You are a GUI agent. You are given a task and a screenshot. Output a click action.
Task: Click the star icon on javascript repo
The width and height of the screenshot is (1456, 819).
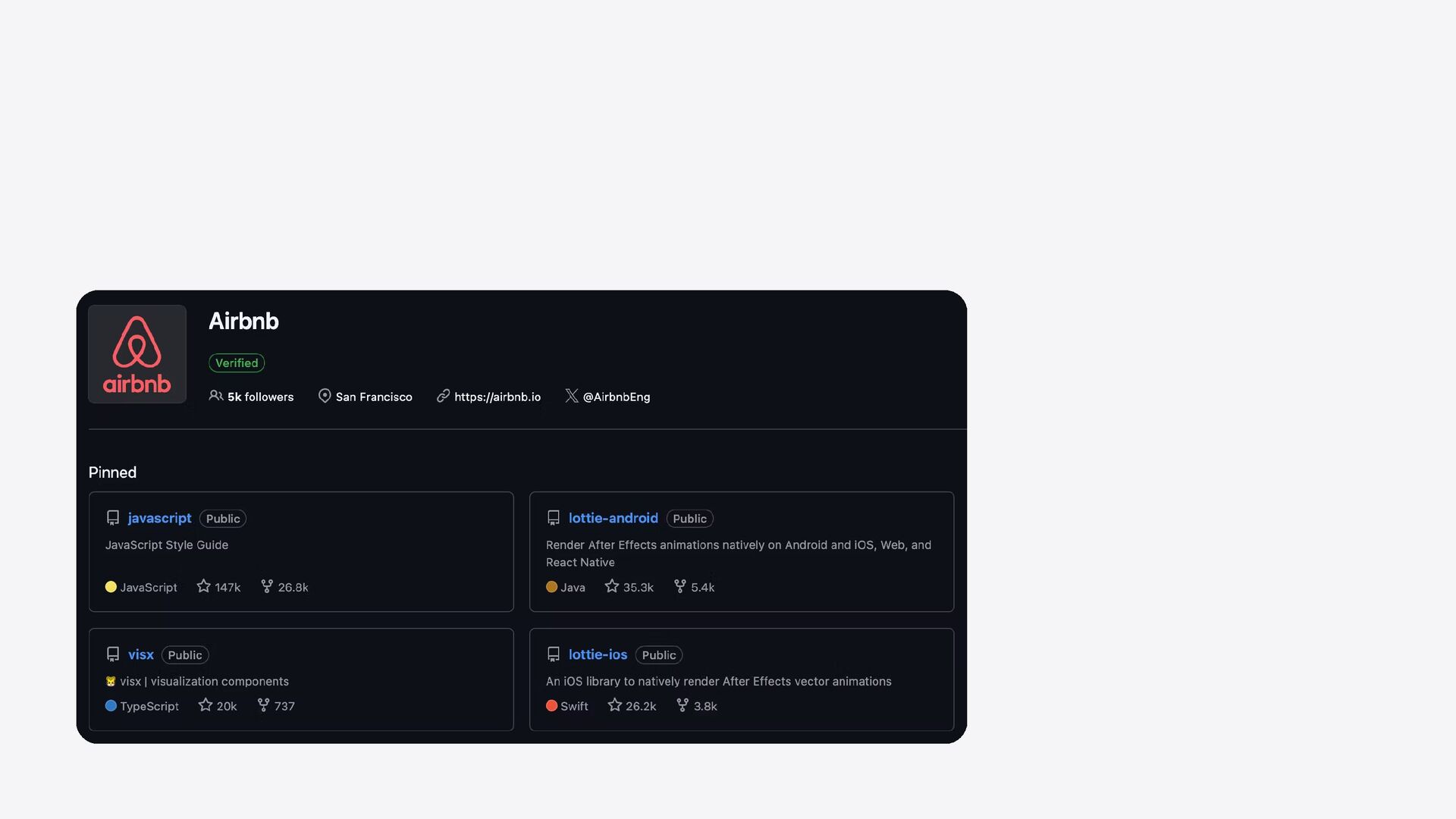[x=203, y=586]
